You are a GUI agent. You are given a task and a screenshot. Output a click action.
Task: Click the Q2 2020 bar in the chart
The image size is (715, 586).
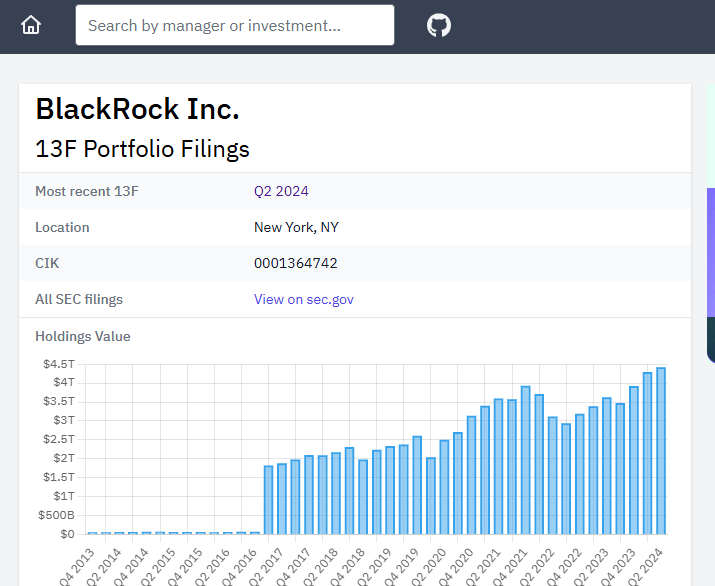444,487
